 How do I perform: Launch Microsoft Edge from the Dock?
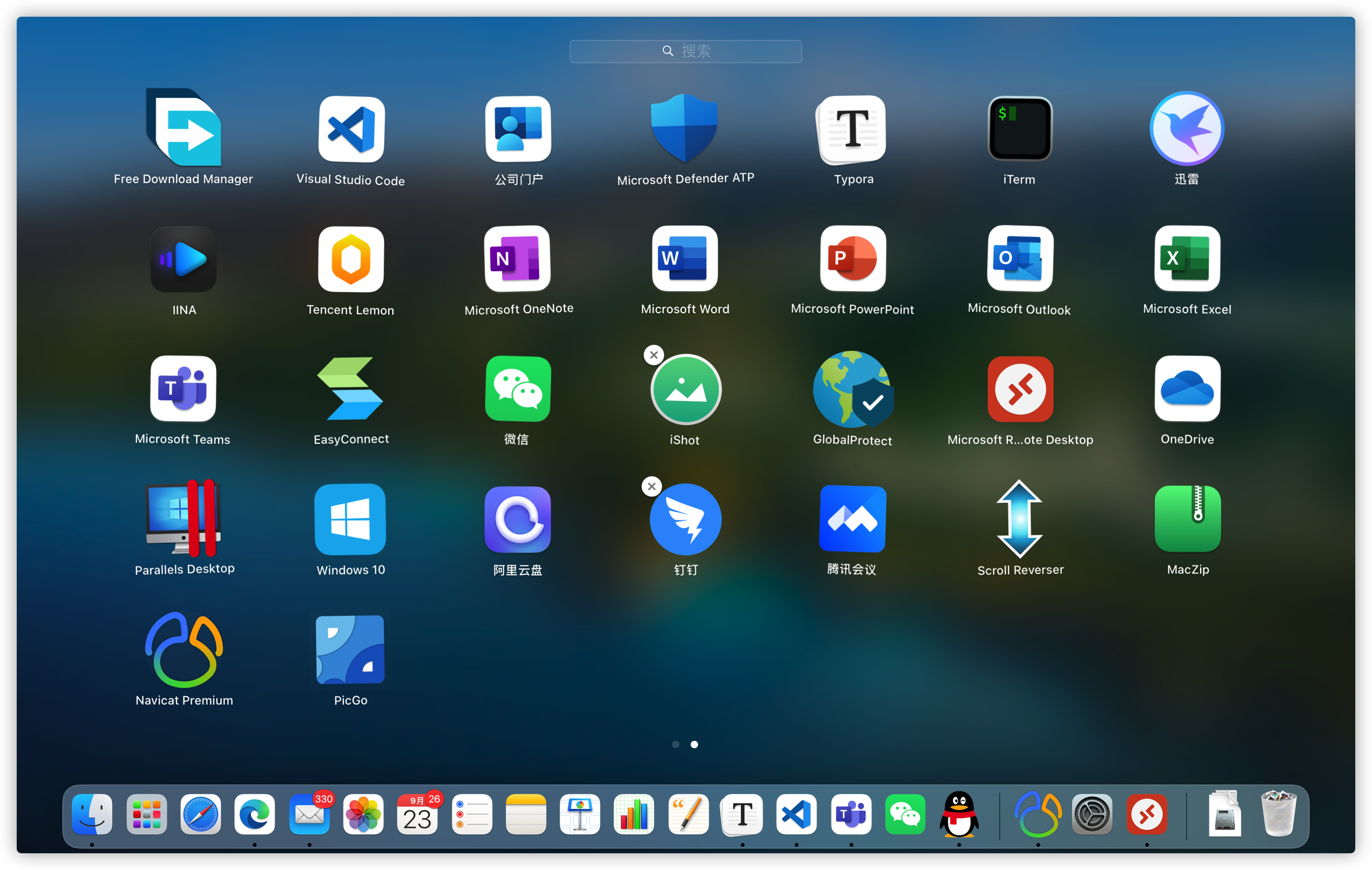(255, 814)
